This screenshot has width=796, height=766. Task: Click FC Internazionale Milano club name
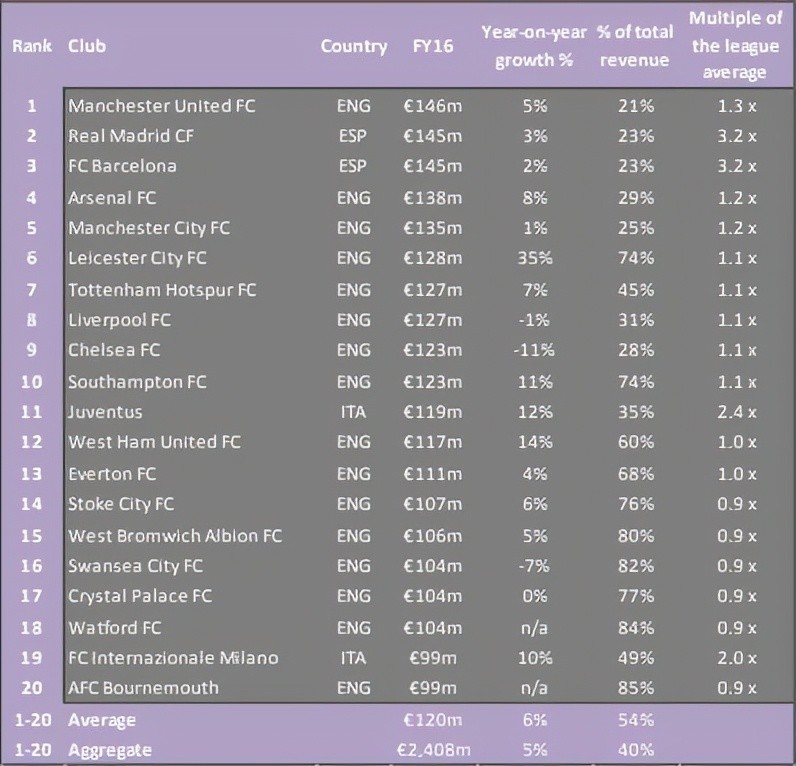click(x=173, y=658)
